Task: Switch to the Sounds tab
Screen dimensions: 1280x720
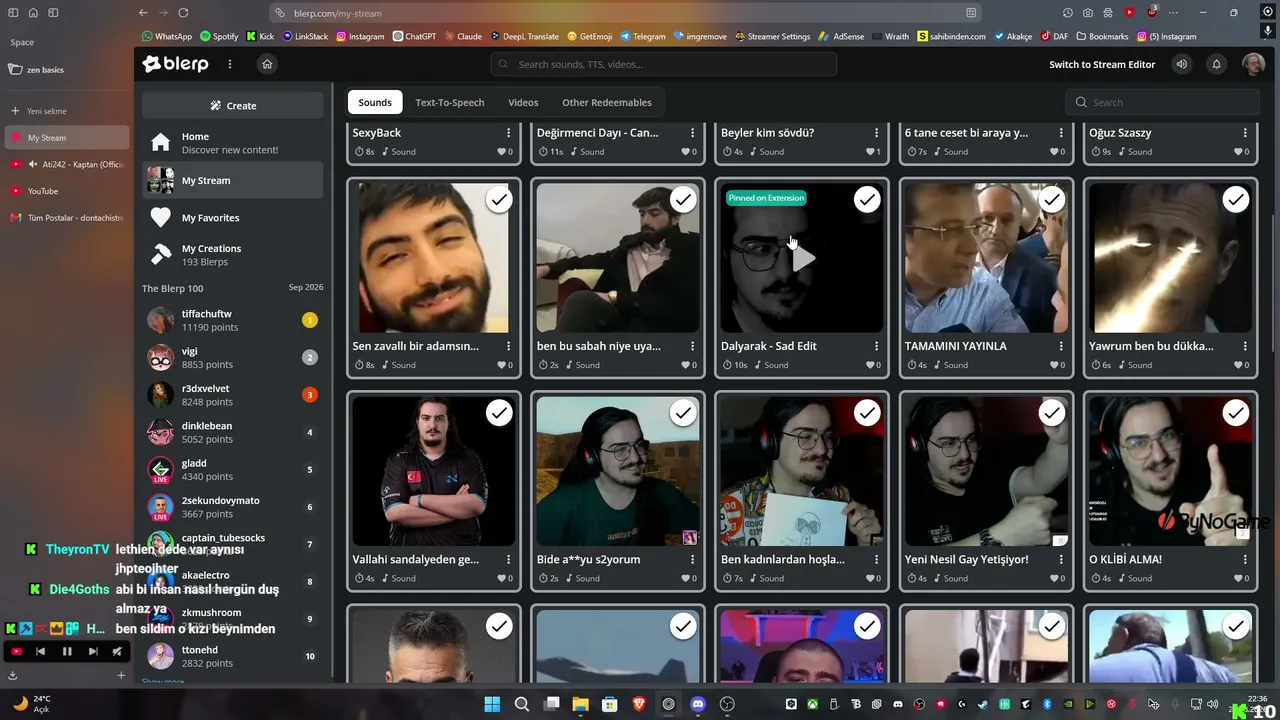Action: pos(375,102)
